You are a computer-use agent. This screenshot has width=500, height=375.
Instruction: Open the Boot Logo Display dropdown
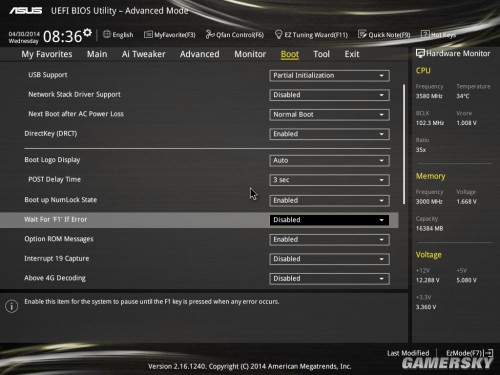click(329, 160)
